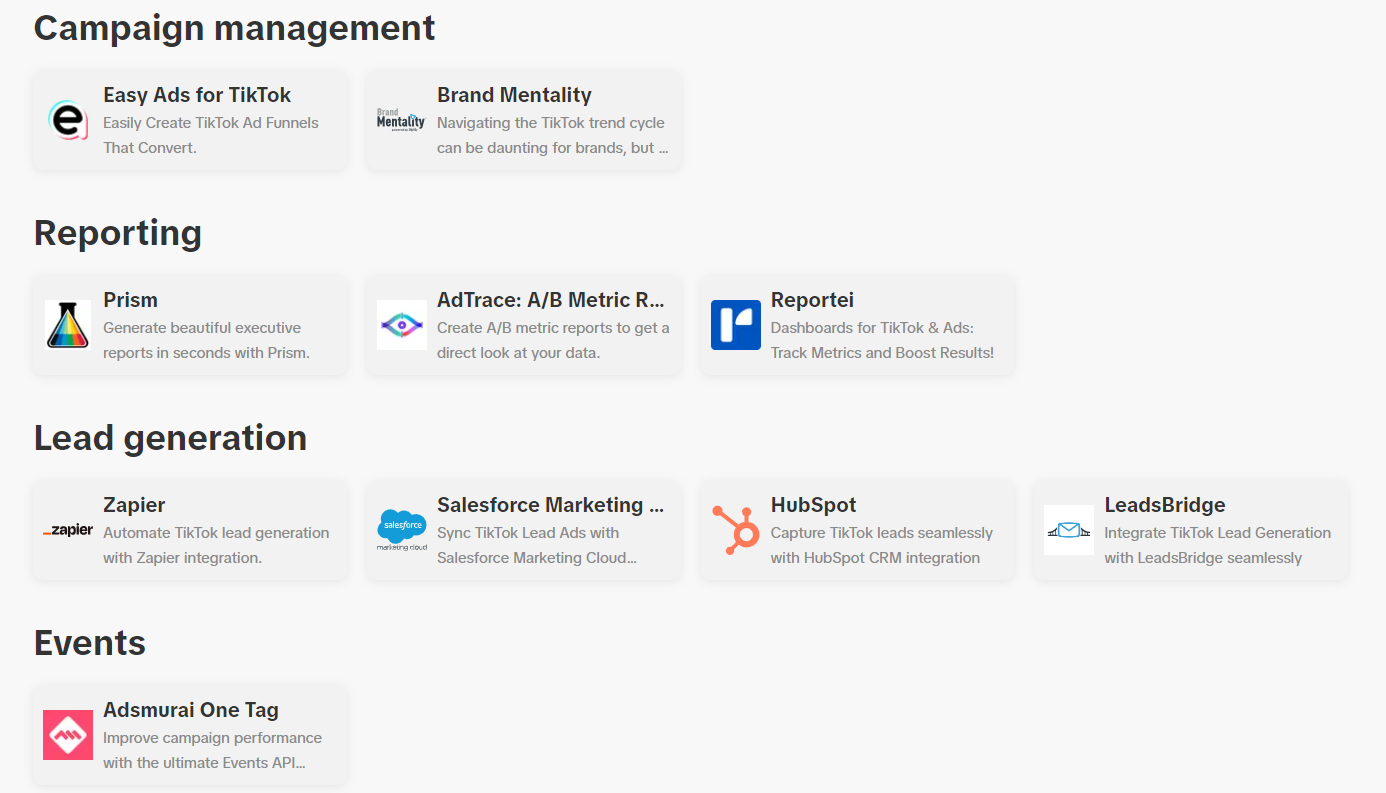Click the Brand Mentality logo icon

coord(401,120)
